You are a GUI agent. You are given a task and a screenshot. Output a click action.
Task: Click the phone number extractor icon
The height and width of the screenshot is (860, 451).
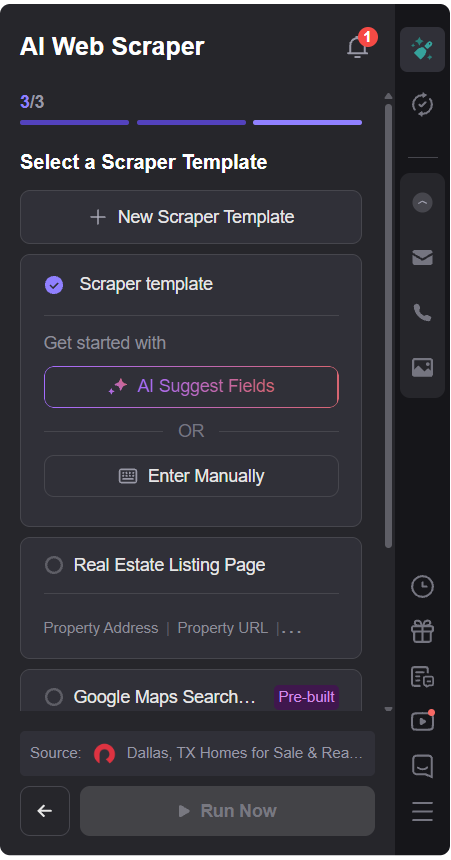[x=422, y=313]
